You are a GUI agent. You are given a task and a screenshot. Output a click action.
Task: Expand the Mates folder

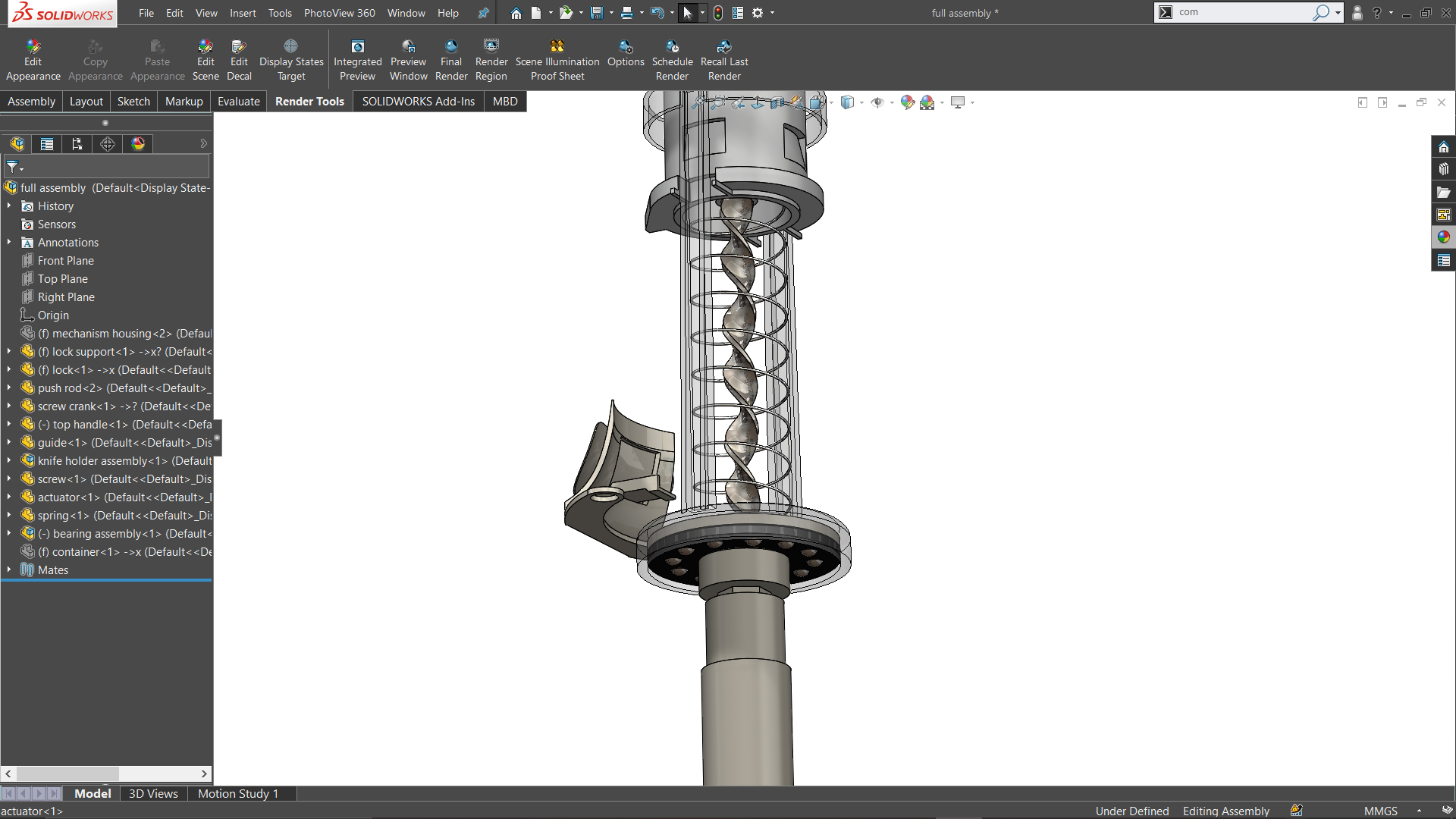(9, 570)
